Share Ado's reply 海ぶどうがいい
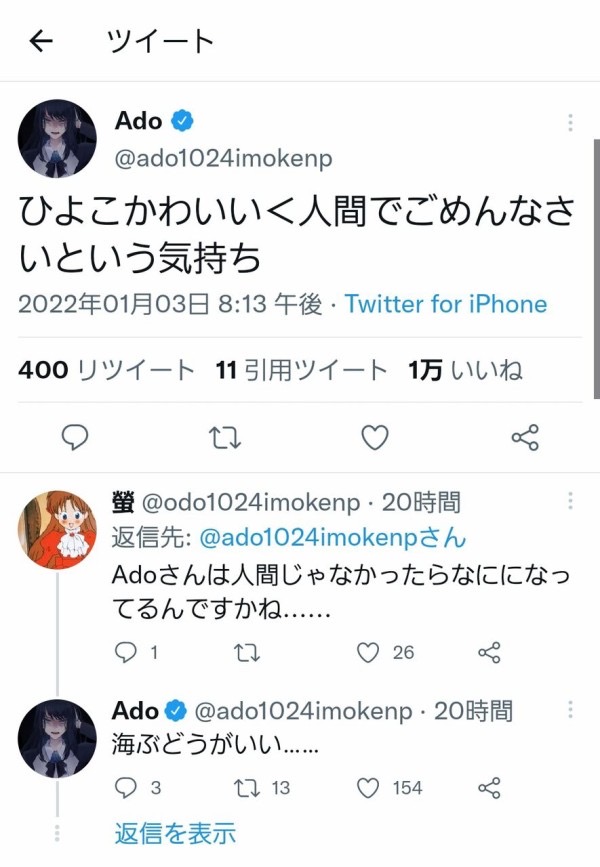Image resolution: width=600 pixels, height=867 pixels. (x=489, y=788)
